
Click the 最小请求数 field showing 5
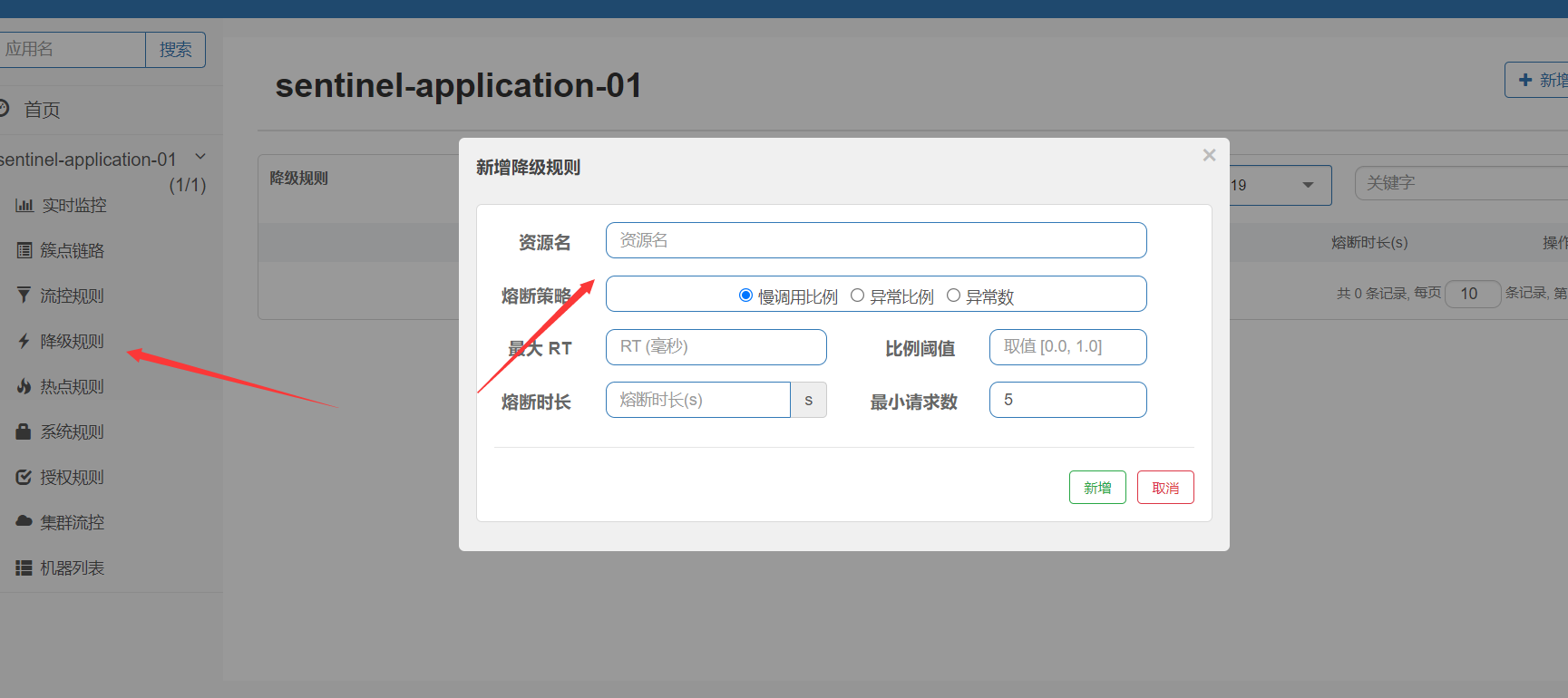tap(1068, 400)
